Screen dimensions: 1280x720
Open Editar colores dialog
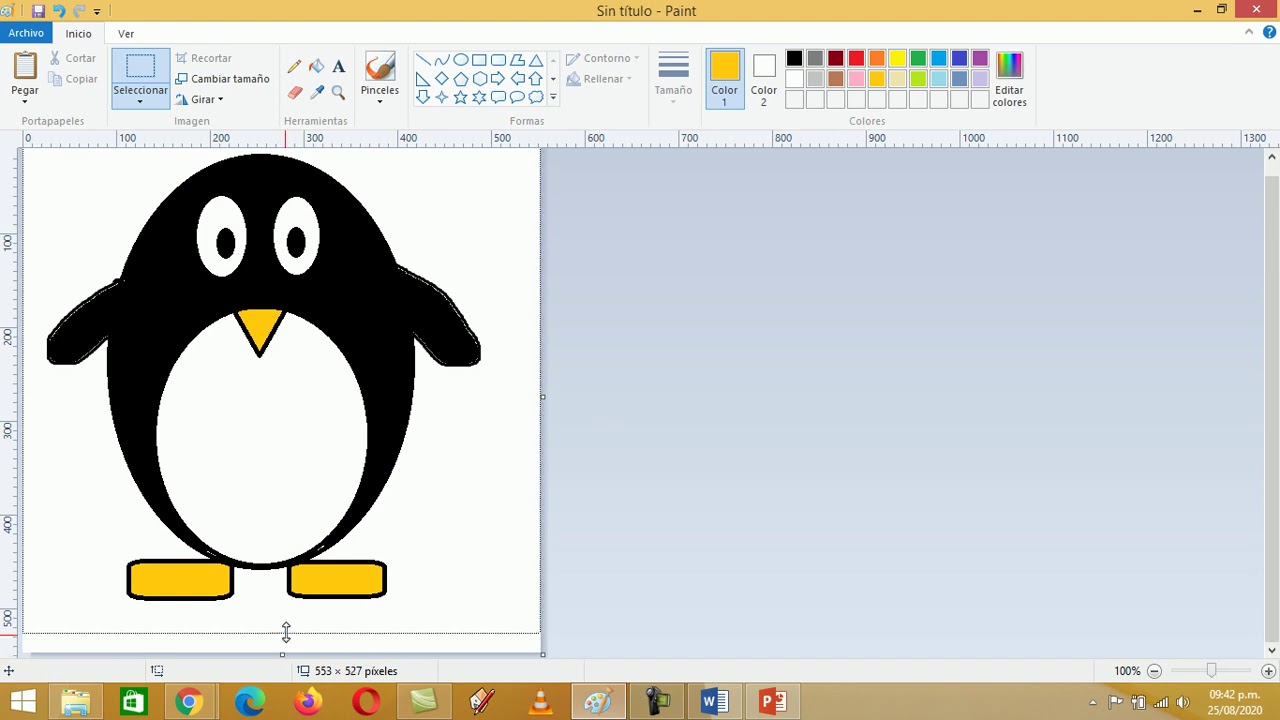(x=1009, y=78)
